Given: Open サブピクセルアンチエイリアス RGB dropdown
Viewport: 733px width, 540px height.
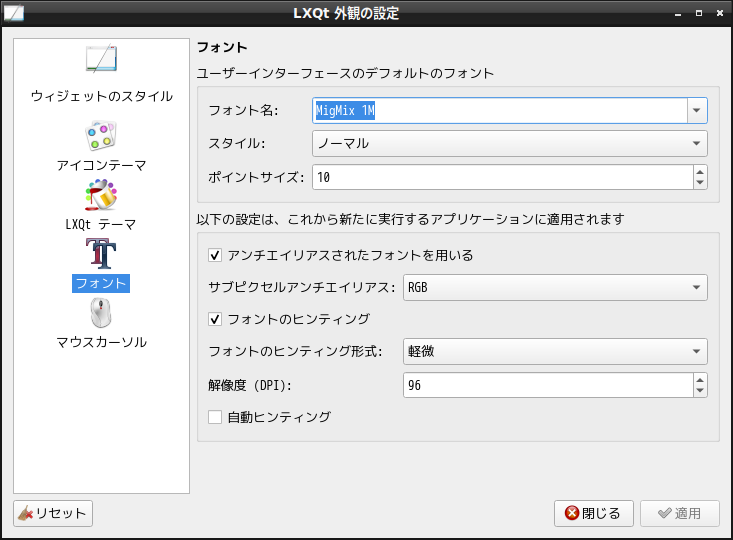Looking at the screenshot, I should click(x=555, y=288).
